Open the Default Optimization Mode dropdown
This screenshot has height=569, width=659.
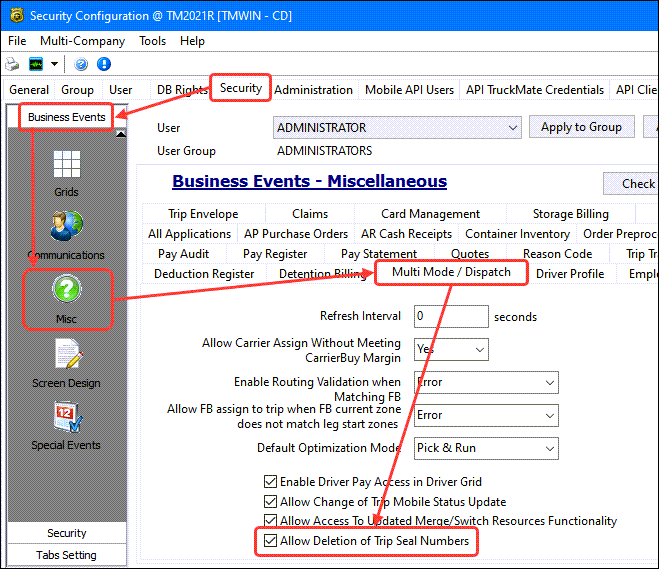(x=549, y=448)
